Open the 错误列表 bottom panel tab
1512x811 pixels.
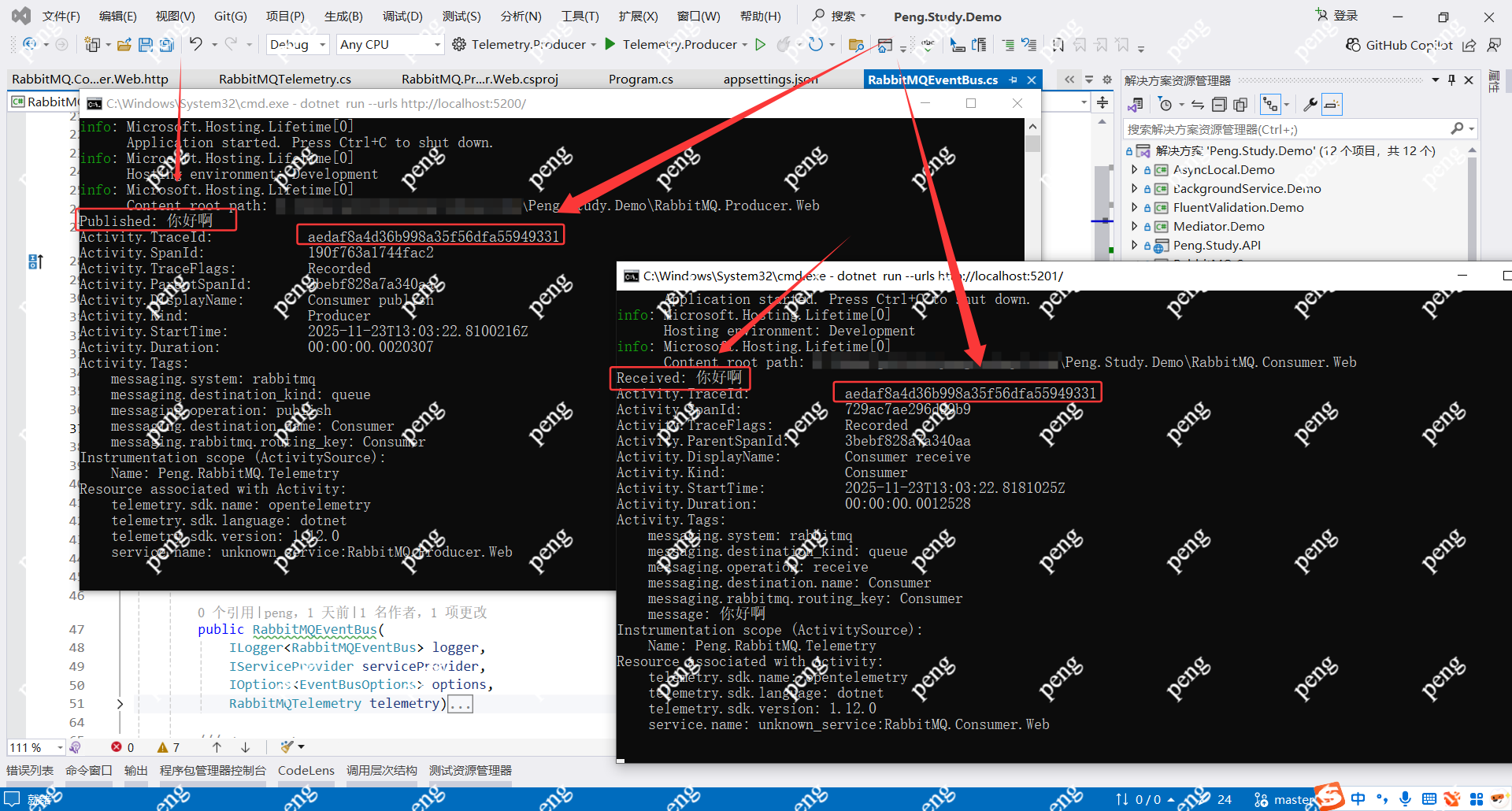[30, 770]
